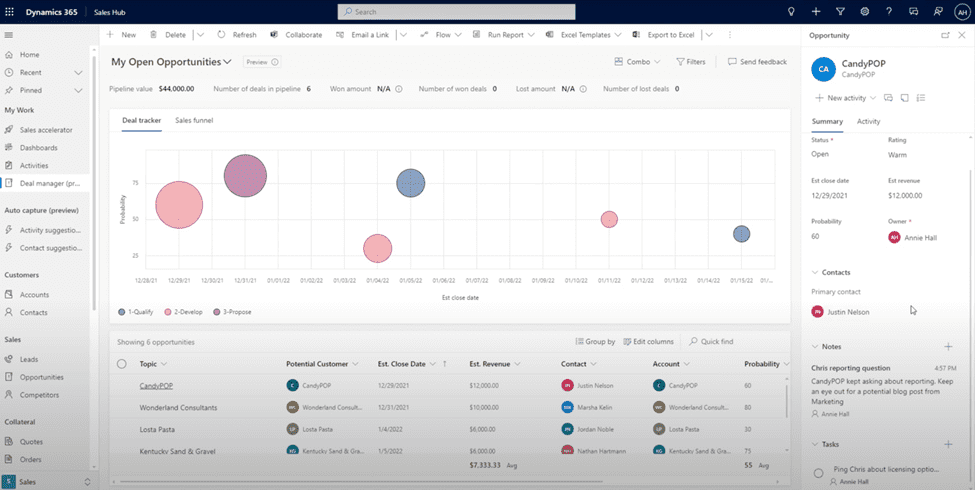Click the Won amount info icon
Image resolution: width=975 pixels, height=490 pixels.
(399, 89)
